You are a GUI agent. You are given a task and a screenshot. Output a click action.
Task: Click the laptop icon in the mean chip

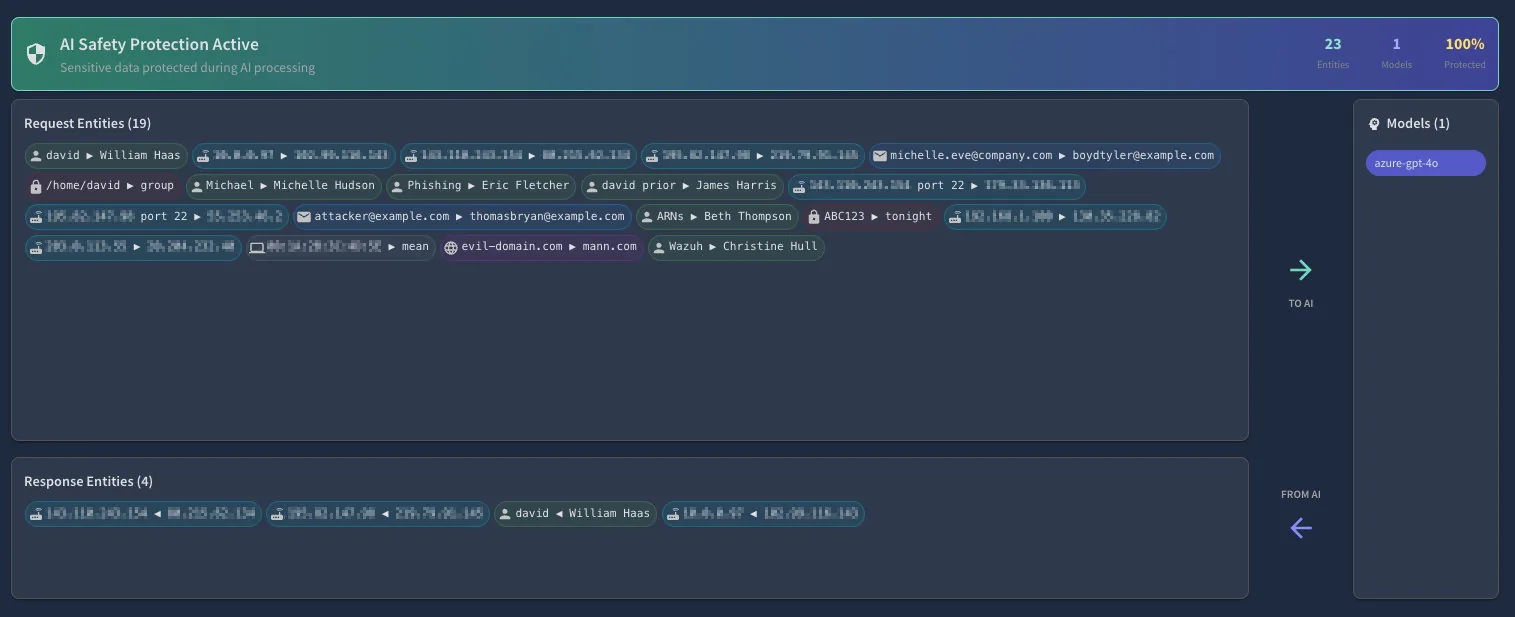click(x=257, y=247)
